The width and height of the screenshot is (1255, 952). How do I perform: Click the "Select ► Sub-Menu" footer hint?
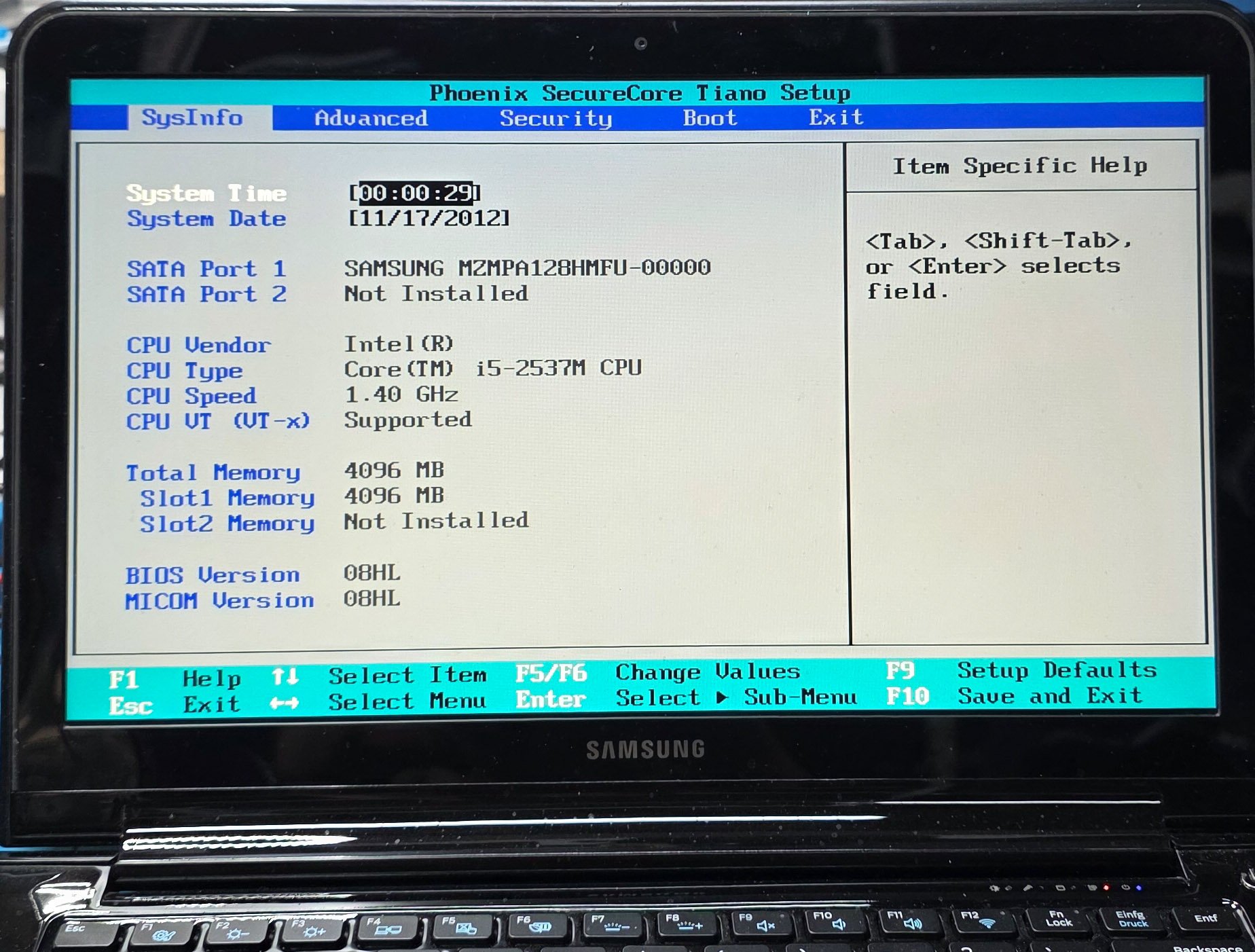(736, 697)
